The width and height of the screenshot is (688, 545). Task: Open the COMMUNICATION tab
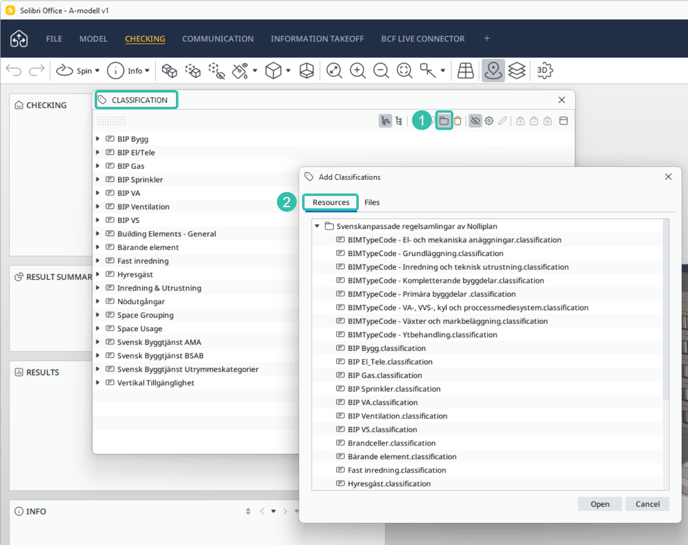point(218,39)
